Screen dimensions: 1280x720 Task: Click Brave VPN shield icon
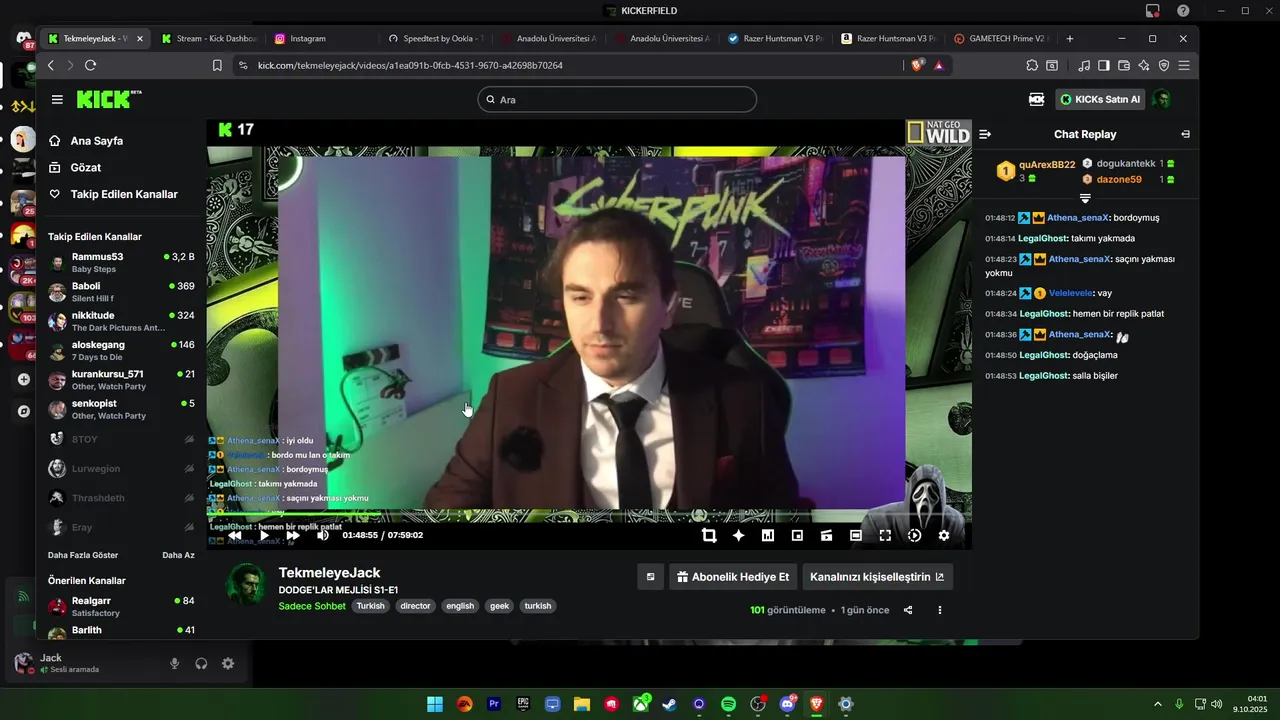tap(1164, 65)
